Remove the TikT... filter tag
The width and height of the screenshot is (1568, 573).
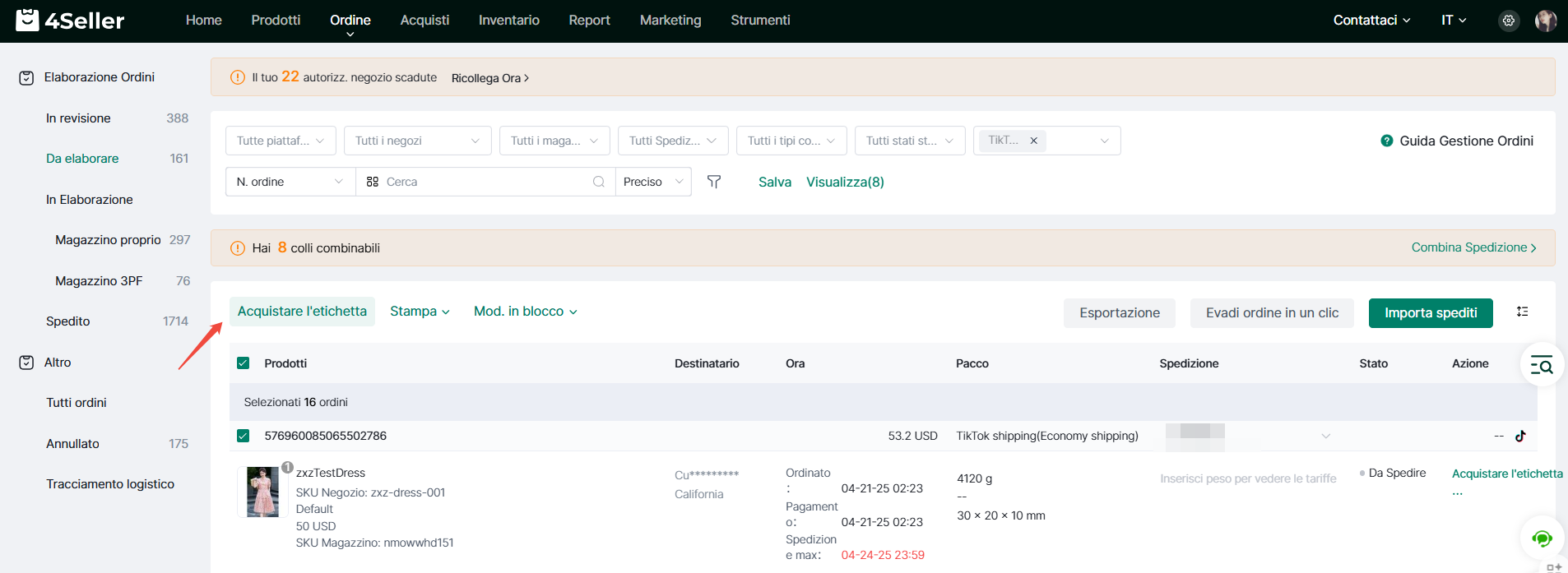[1033, 141]
